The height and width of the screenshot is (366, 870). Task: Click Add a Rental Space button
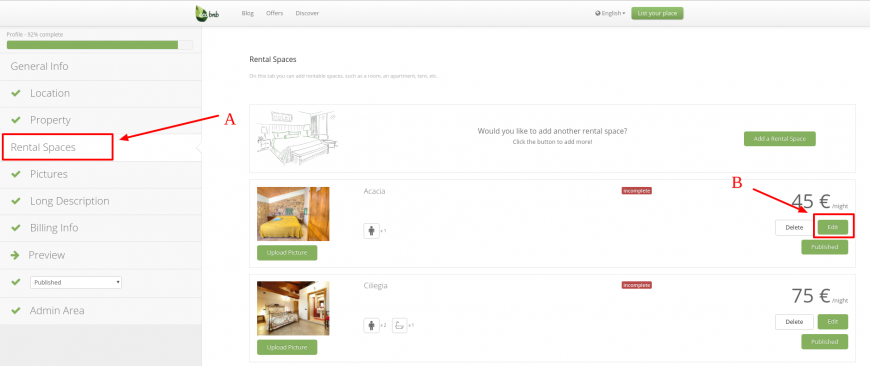[x=780, y=139]
